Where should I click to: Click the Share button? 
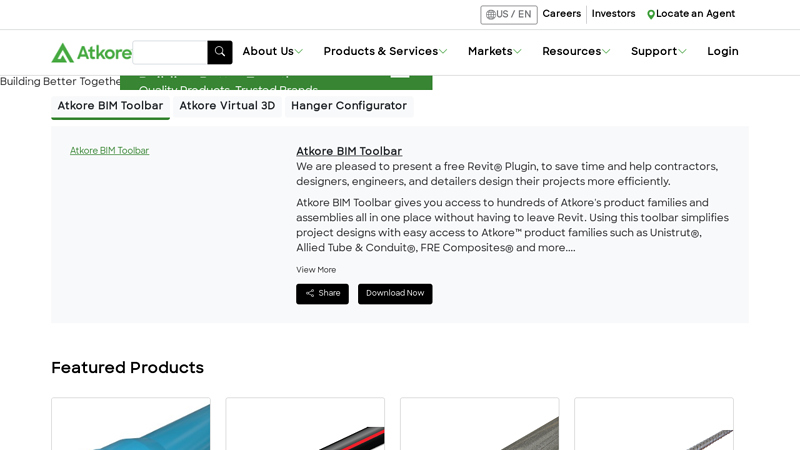click(322, 294)
